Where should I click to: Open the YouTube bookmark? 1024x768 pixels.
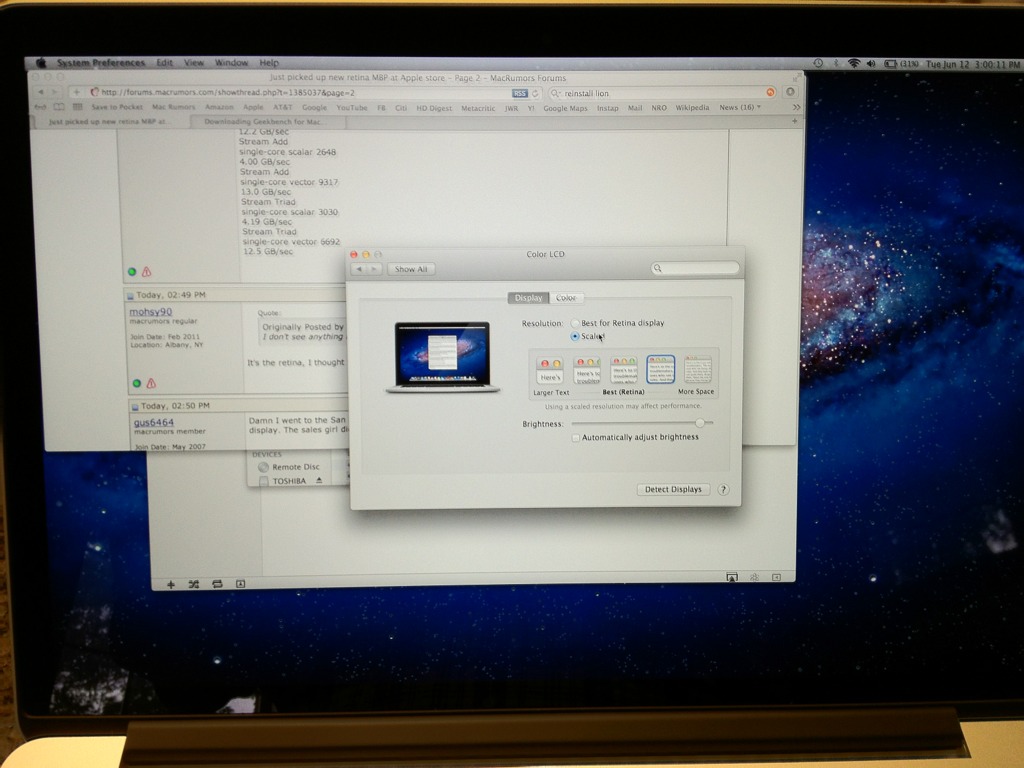click(352, 108)
